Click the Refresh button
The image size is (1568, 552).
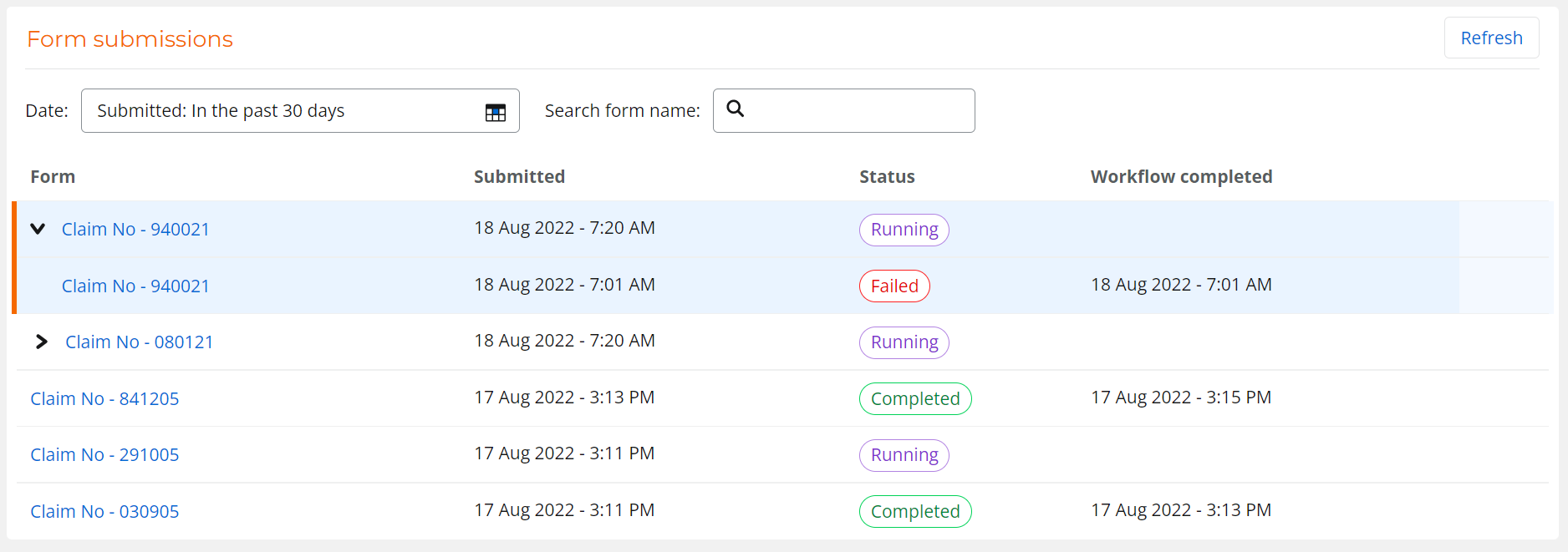1491,38
